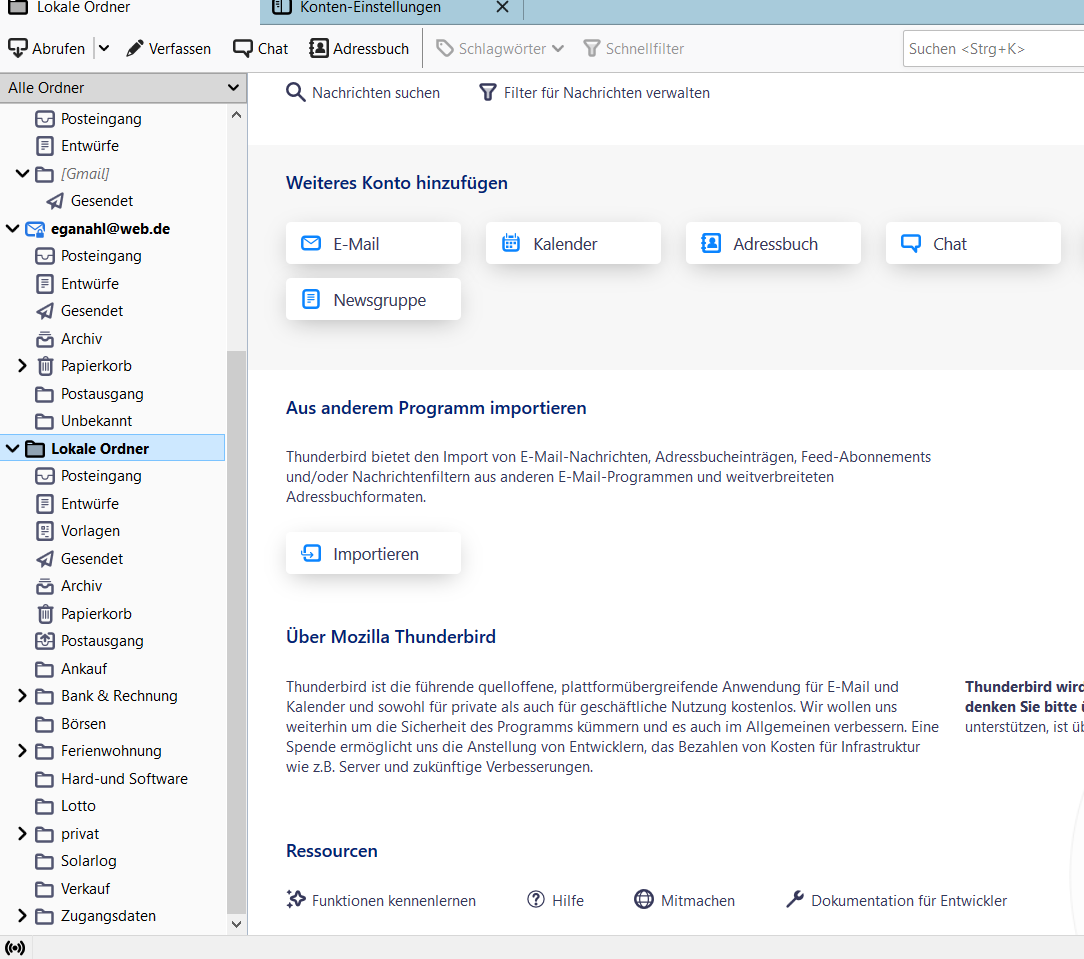Collapse the Lokale Ordner tree

(12, 449)
